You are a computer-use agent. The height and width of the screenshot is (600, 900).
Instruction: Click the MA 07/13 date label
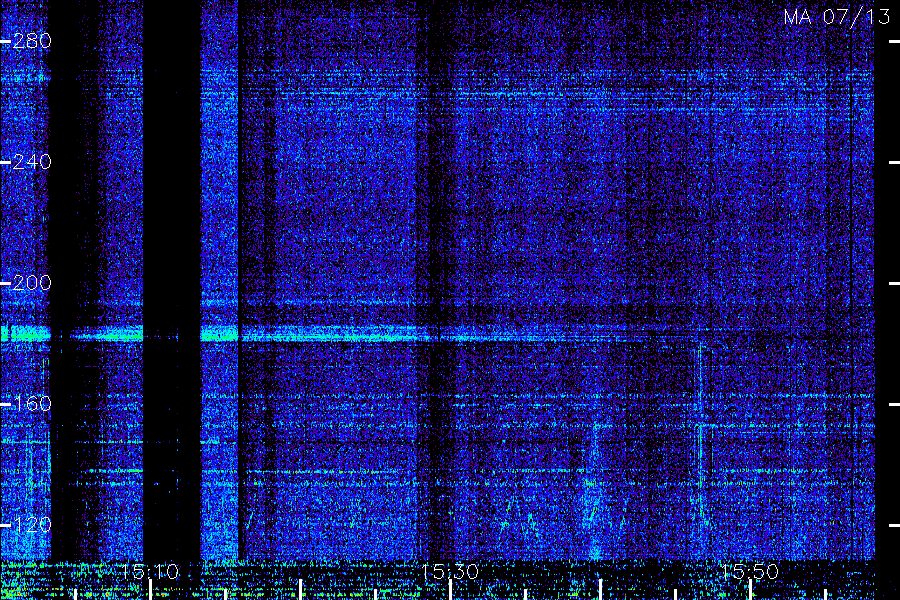click(x=837, y=17)
